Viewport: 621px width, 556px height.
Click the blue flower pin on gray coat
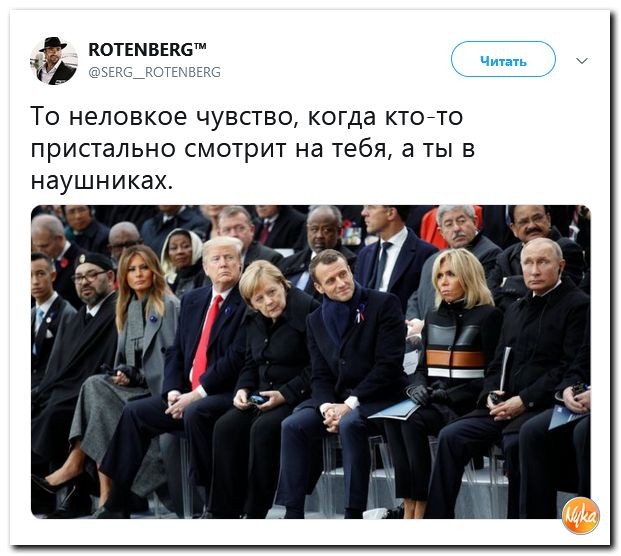click(x=152, y=318)
